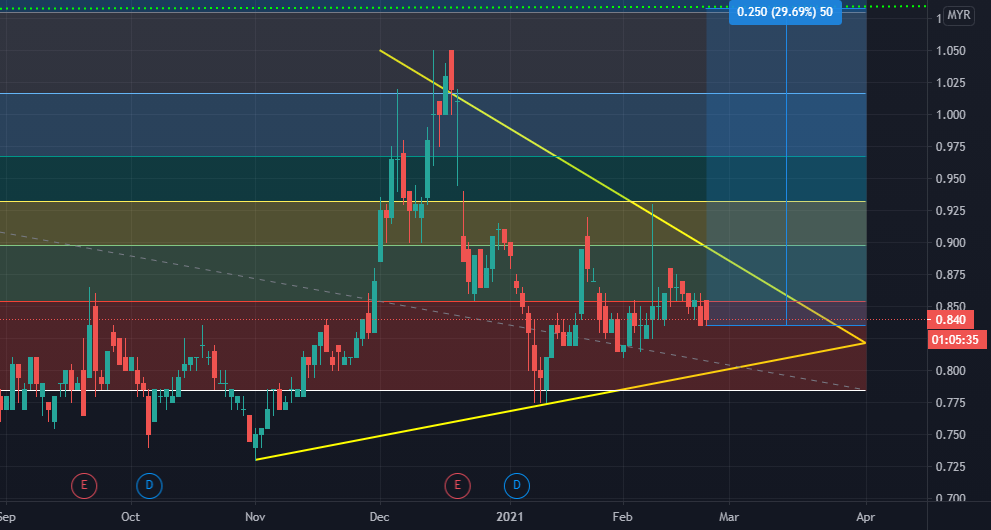The image size is (991, 530).
Task: Click the 0.775 price scale label
Action: [951, 402]
